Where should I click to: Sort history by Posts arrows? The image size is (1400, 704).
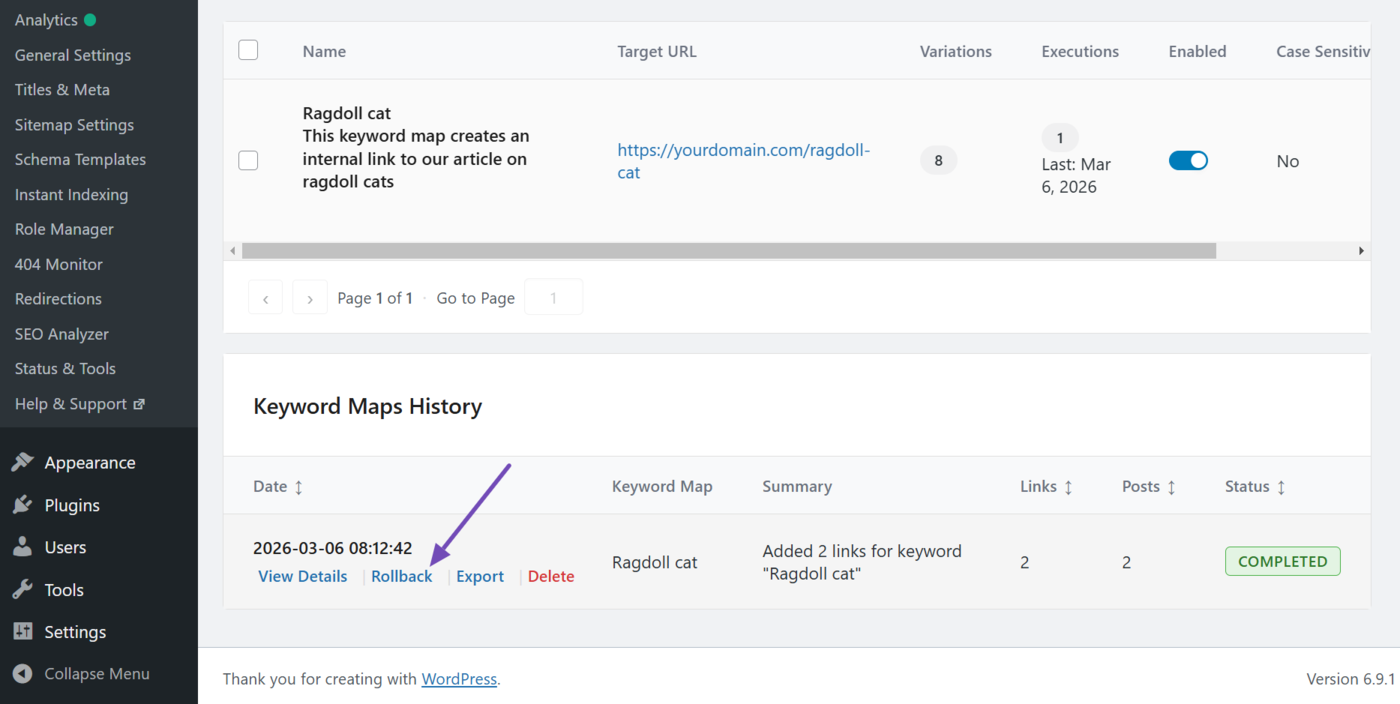click(x=1171, y=487)
